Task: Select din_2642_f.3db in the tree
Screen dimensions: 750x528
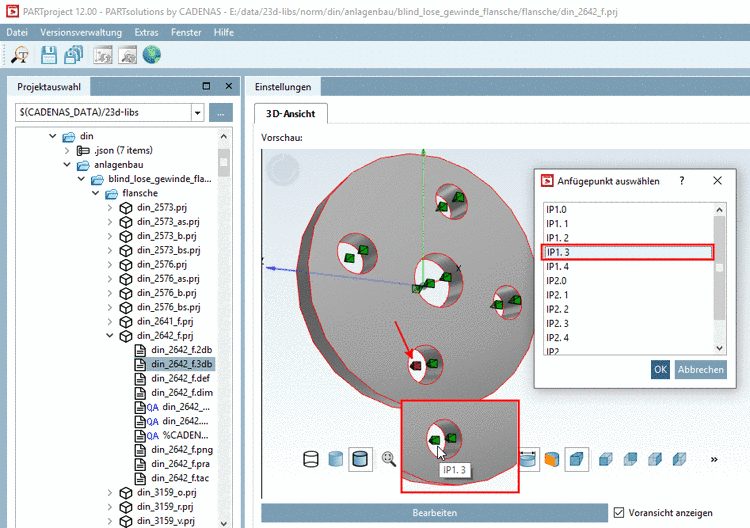Action: [x=181, y=364]
